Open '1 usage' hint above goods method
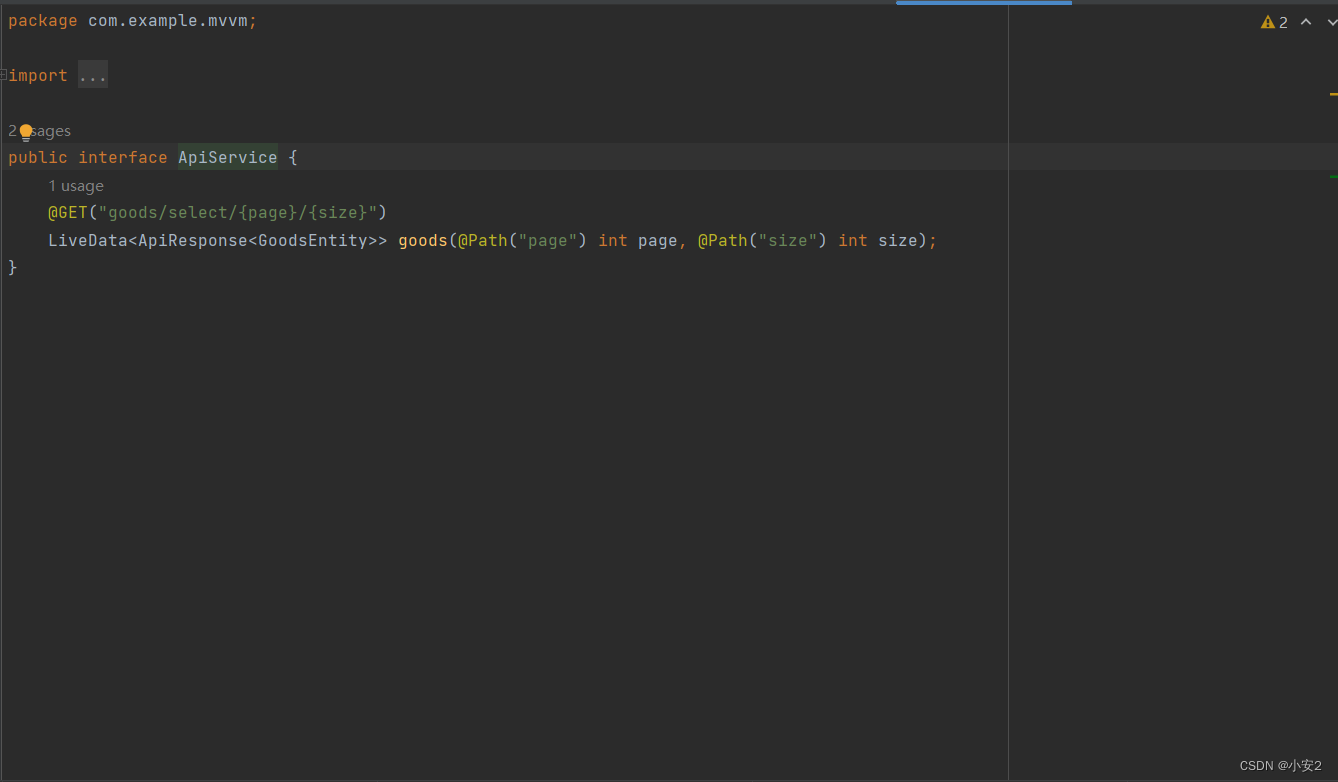 pyautogui.click(x=76, y=185)
